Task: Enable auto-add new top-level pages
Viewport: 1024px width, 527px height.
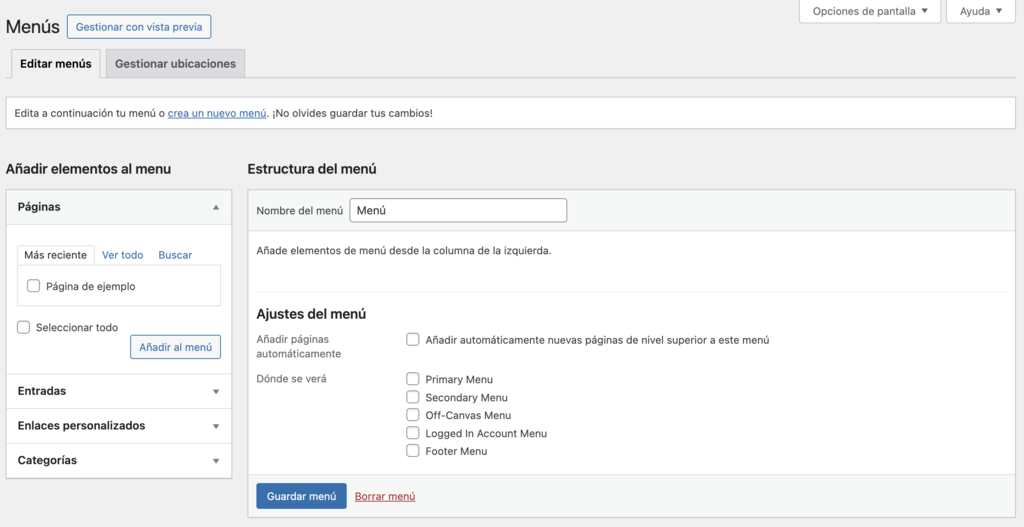Action: coord(413,340)
